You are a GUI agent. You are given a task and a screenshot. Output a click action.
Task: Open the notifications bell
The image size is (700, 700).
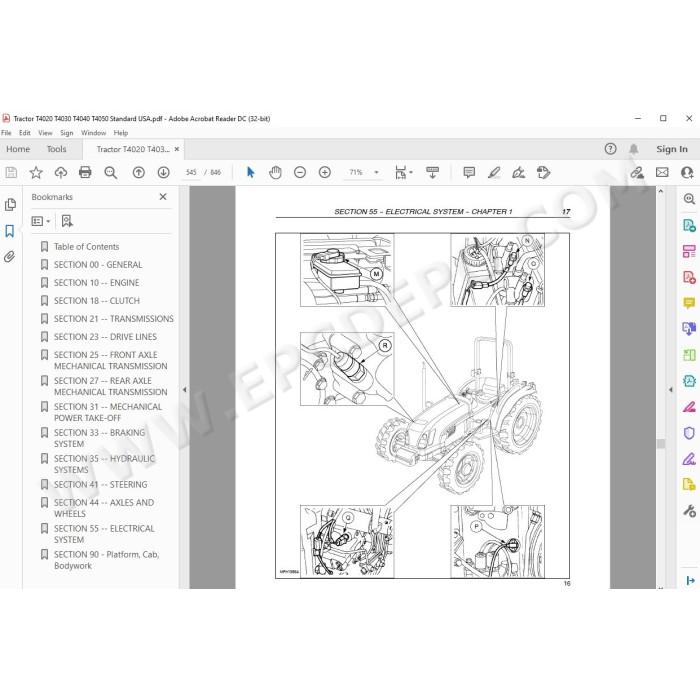pyautogui.click(x=633, y=149)
